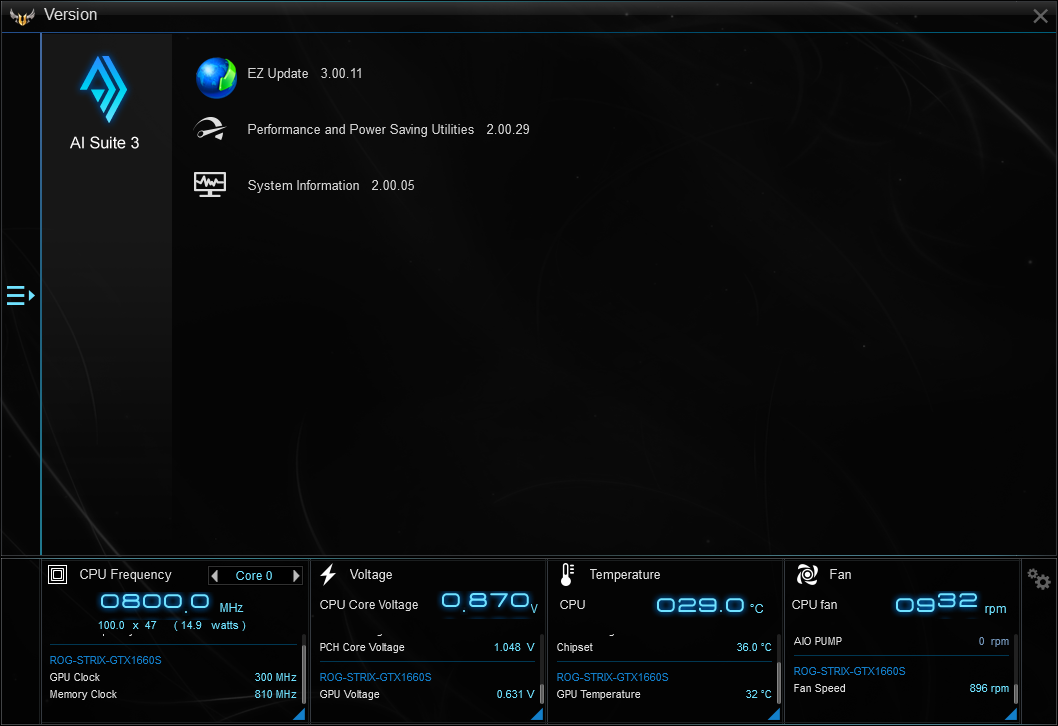Click GPU Voltage 0.631 V row

coord(426,694)
